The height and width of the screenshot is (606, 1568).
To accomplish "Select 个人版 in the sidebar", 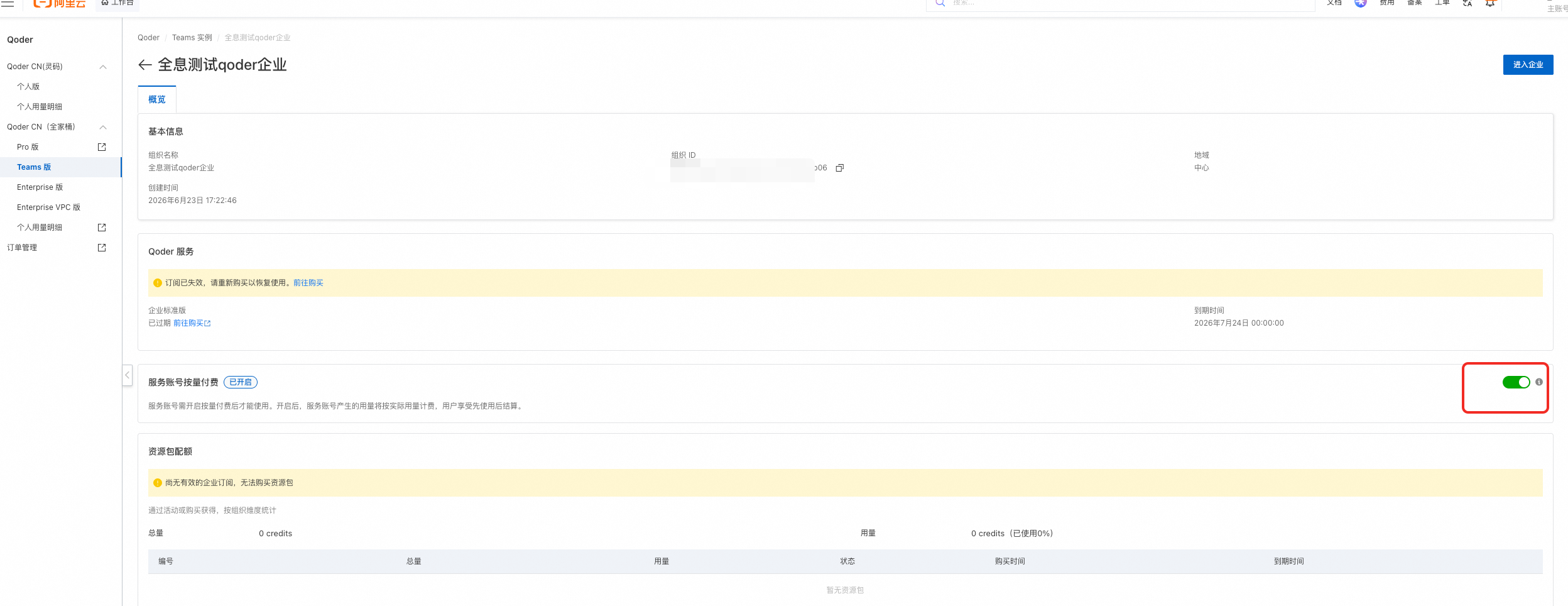I will [x=28, y=87].
